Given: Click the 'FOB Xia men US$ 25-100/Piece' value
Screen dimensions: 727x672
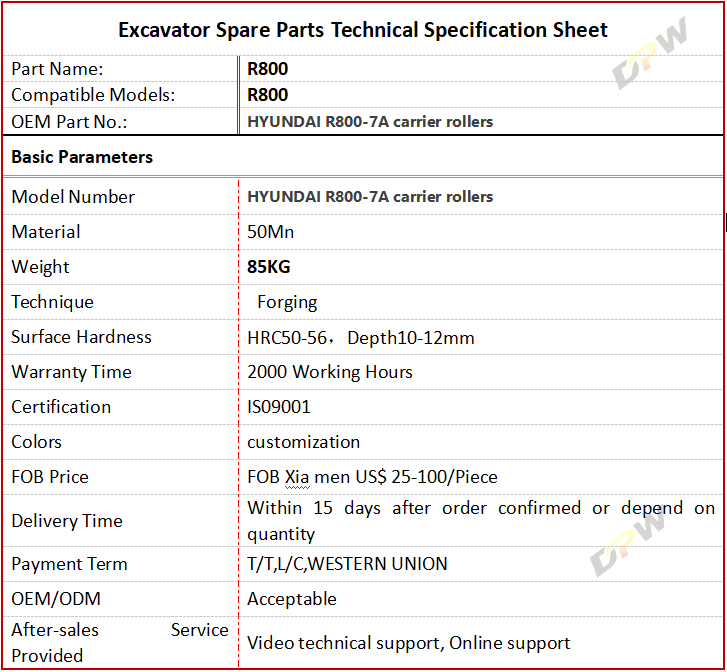Looking at the screenshot, I should (372, 477).
